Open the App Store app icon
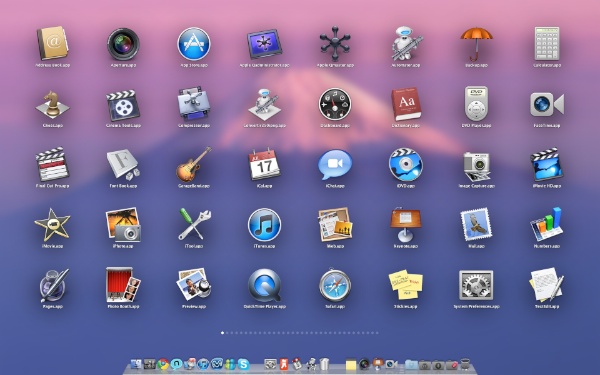 tap(194, 44)
